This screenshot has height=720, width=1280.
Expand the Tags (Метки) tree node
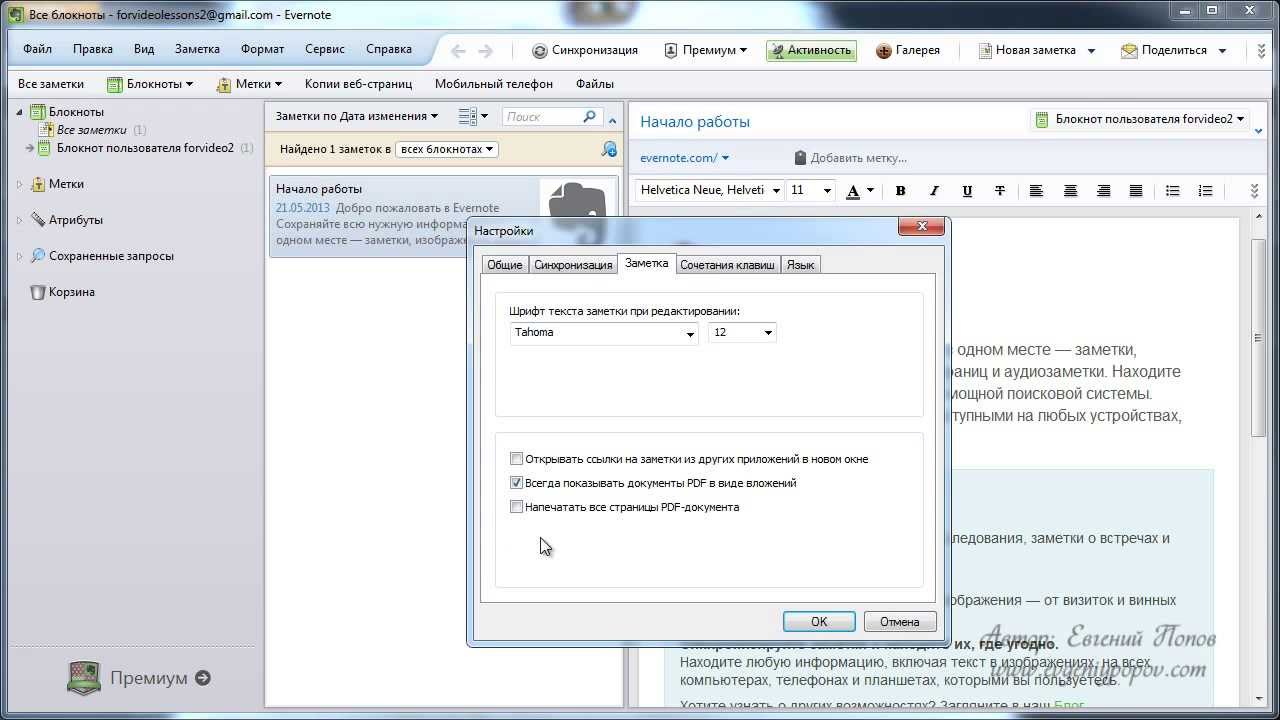(x=19, y=184)
